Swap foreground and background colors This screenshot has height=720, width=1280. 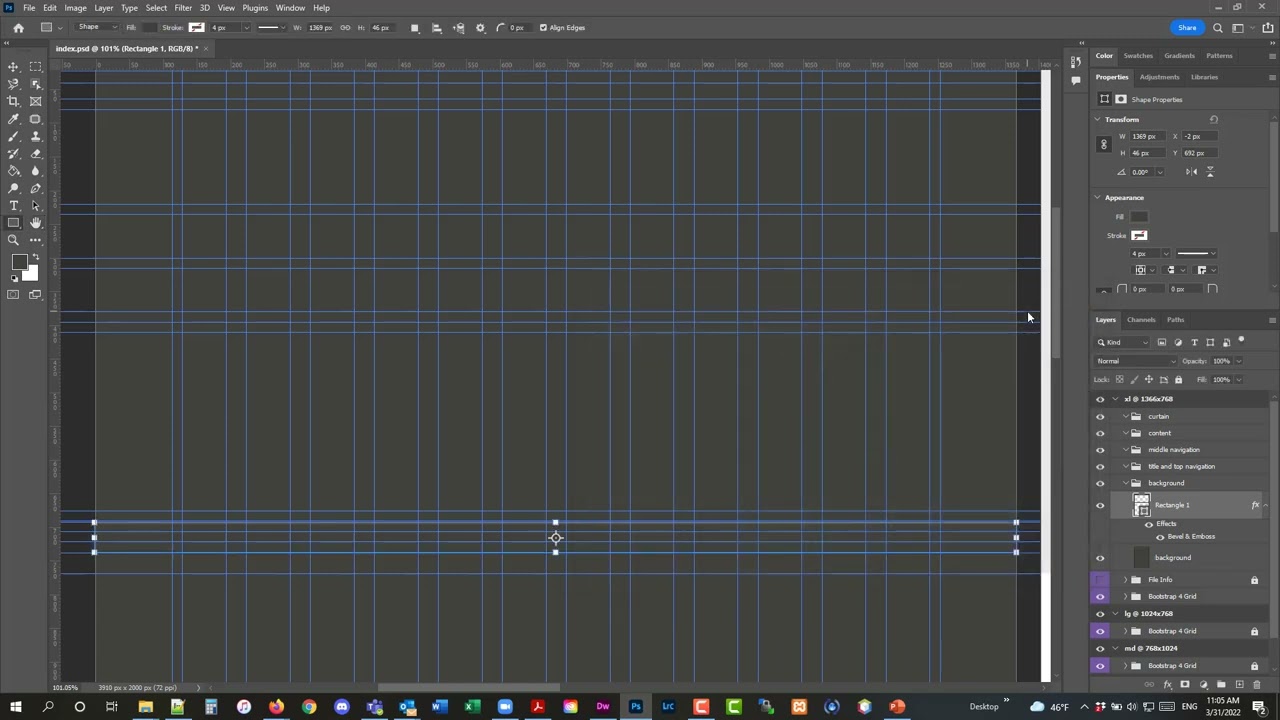[x=35, y=258]
